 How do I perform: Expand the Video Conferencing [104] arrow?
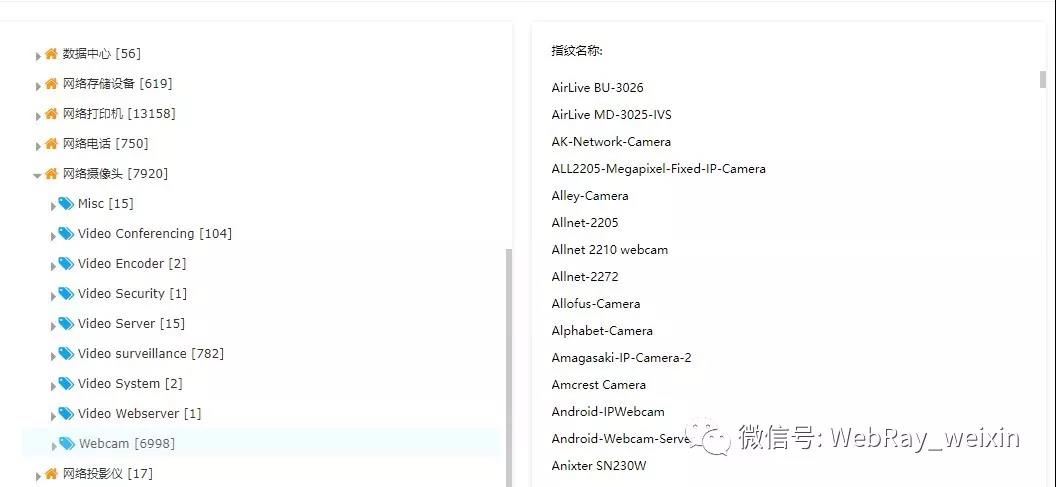53,236
